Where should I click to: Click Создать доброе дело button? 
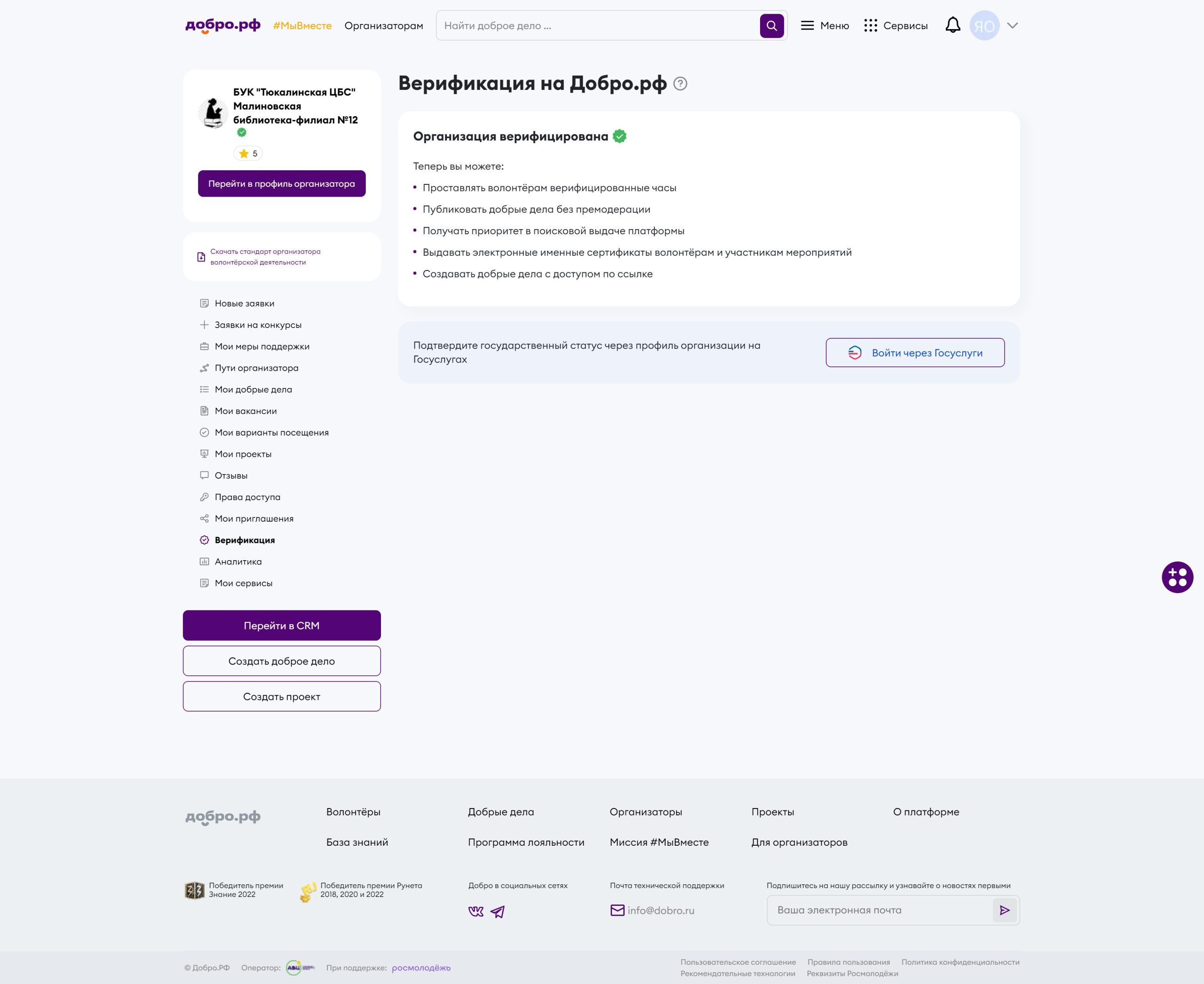[282, 661]
